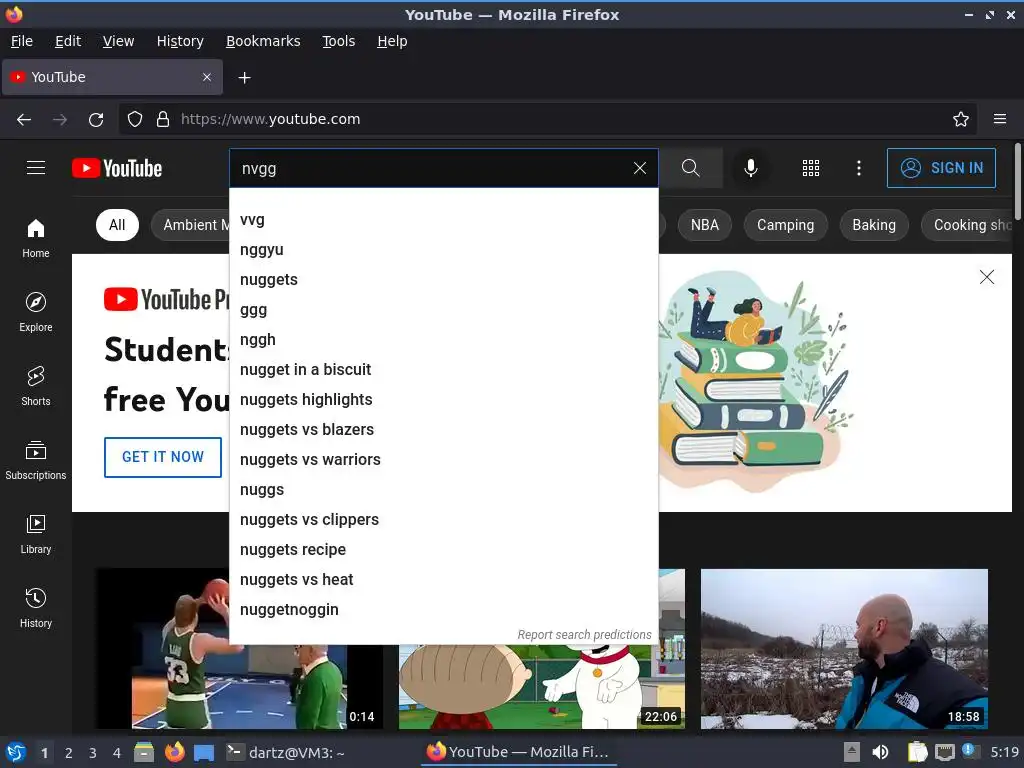Open History in the sidebar
Screen dimensions: 1024x768
(x=36, y=608)
